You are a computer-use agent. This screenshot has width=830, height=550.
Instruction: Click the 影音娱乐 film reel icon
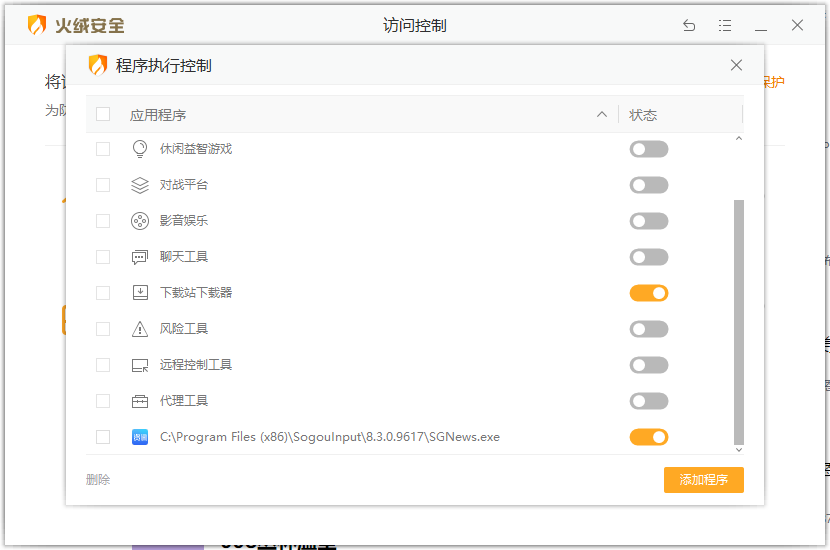pos(140,221)
